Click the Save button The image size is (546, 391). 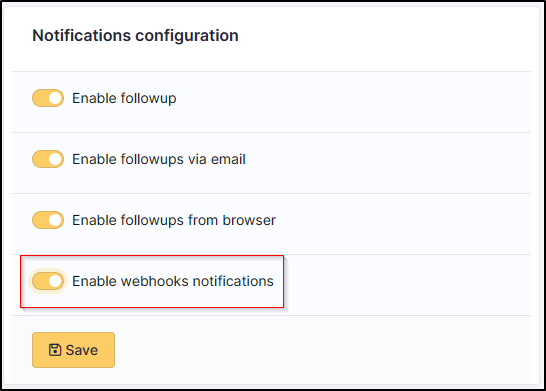tap(73, 350)
